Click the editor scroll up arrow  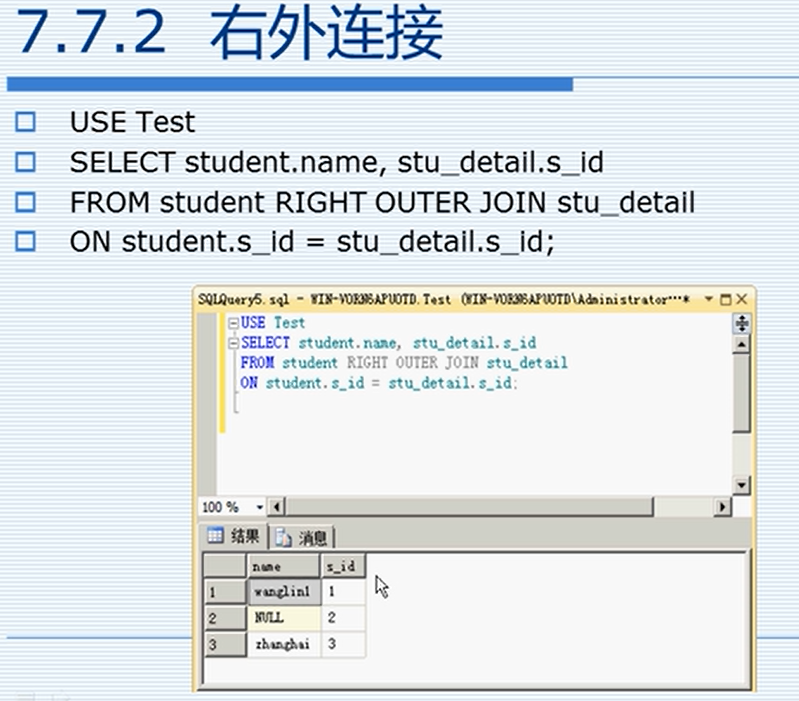point(742,345)
